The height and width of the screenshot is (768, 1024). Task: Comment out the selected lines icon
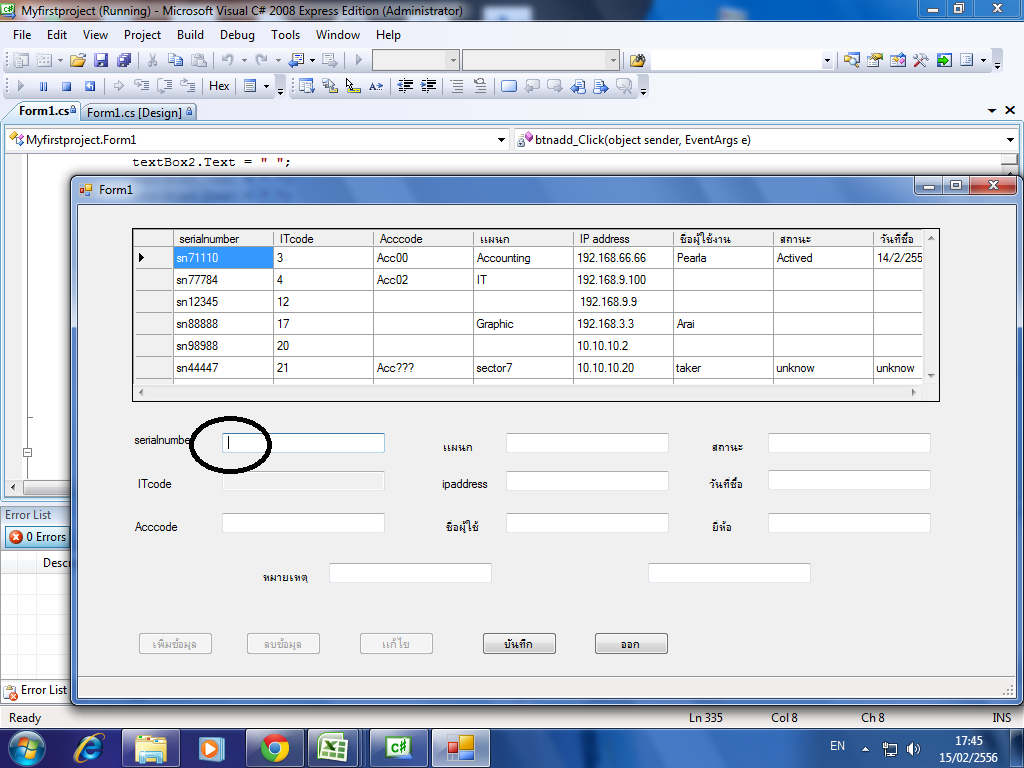click(x=457, y=86)
